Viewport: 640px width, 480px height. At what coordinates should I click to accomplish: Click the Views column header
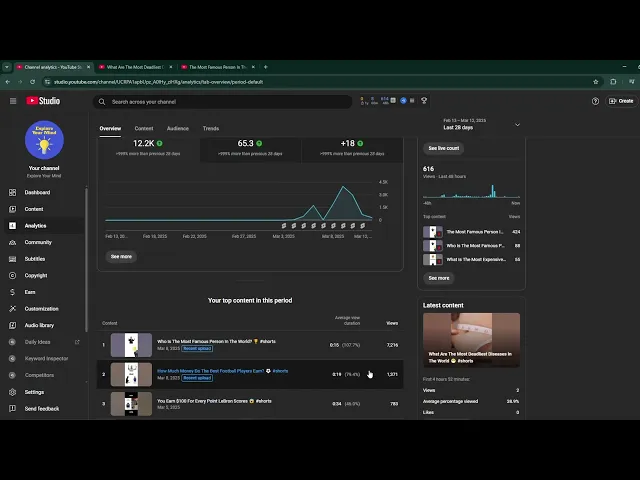point(392,323)
